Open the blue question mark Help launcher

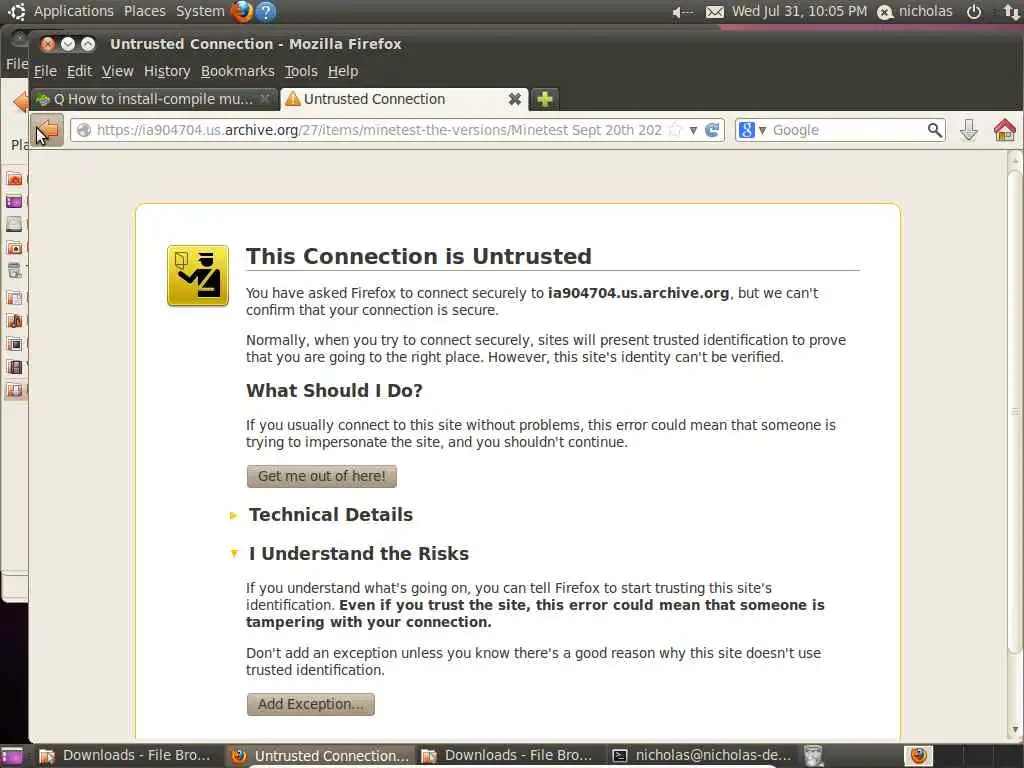pos(266,11)
